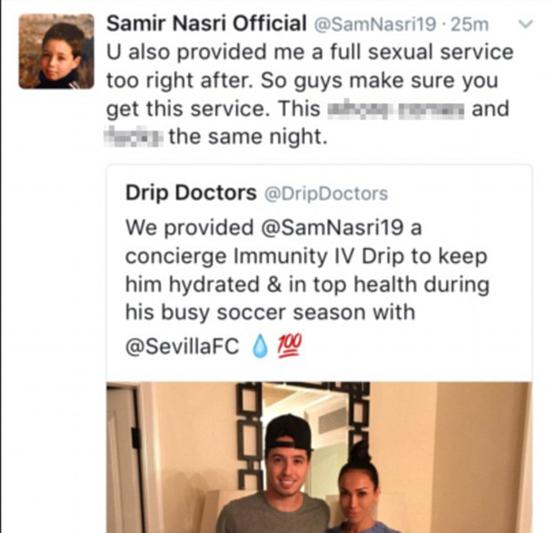
Task: Open Drip Doctors account name
Action: click(x=191, y=193)
